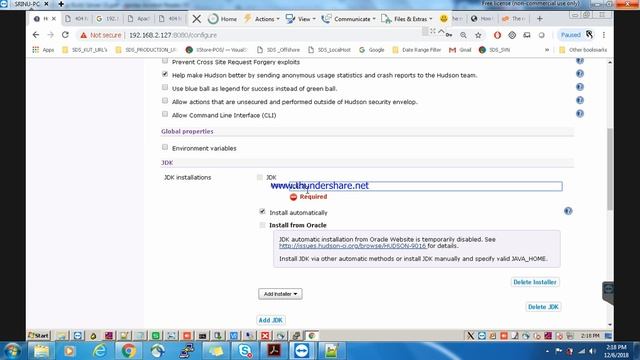Open File Explorer from local taskbar
The image size is (640, 360).
[x=41, y=351]
